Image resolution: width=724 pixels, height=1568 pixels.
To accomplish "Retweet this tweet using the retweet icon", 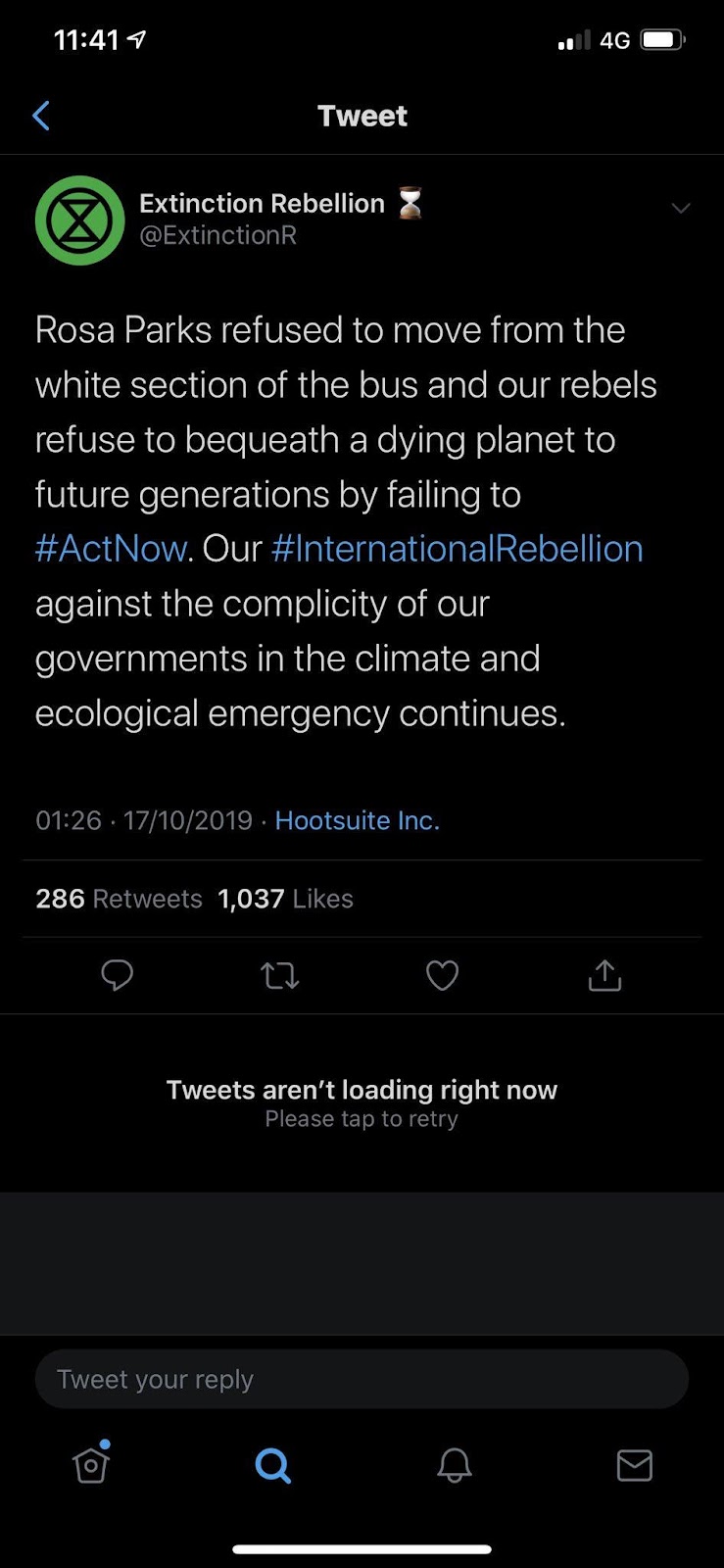I will coord(280,975).
